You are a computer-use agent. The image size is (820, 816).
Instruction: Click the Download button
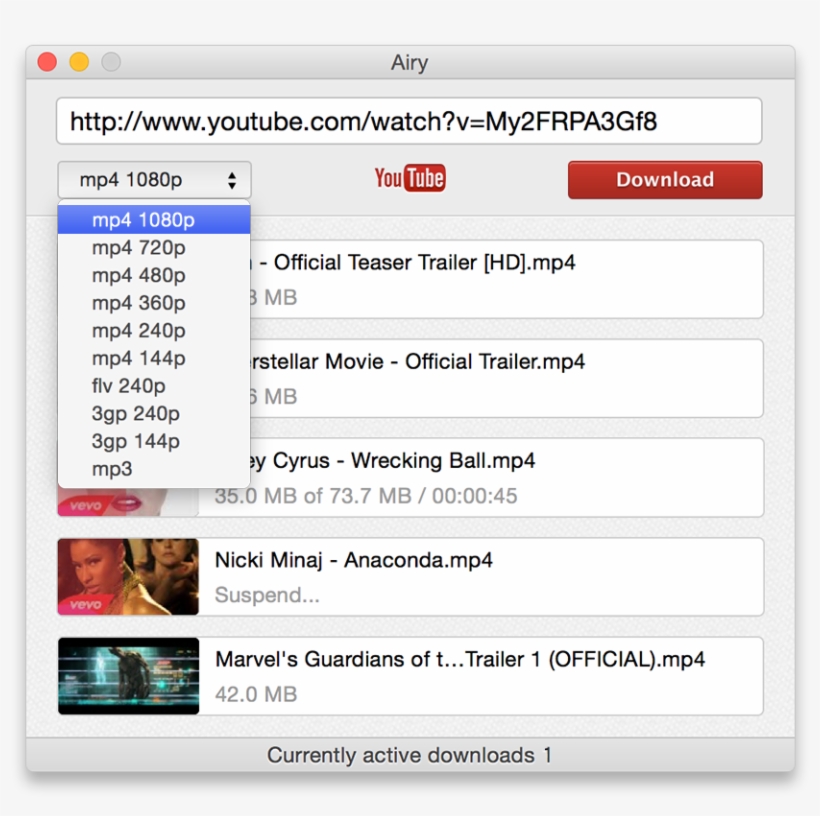click(664, 180)
